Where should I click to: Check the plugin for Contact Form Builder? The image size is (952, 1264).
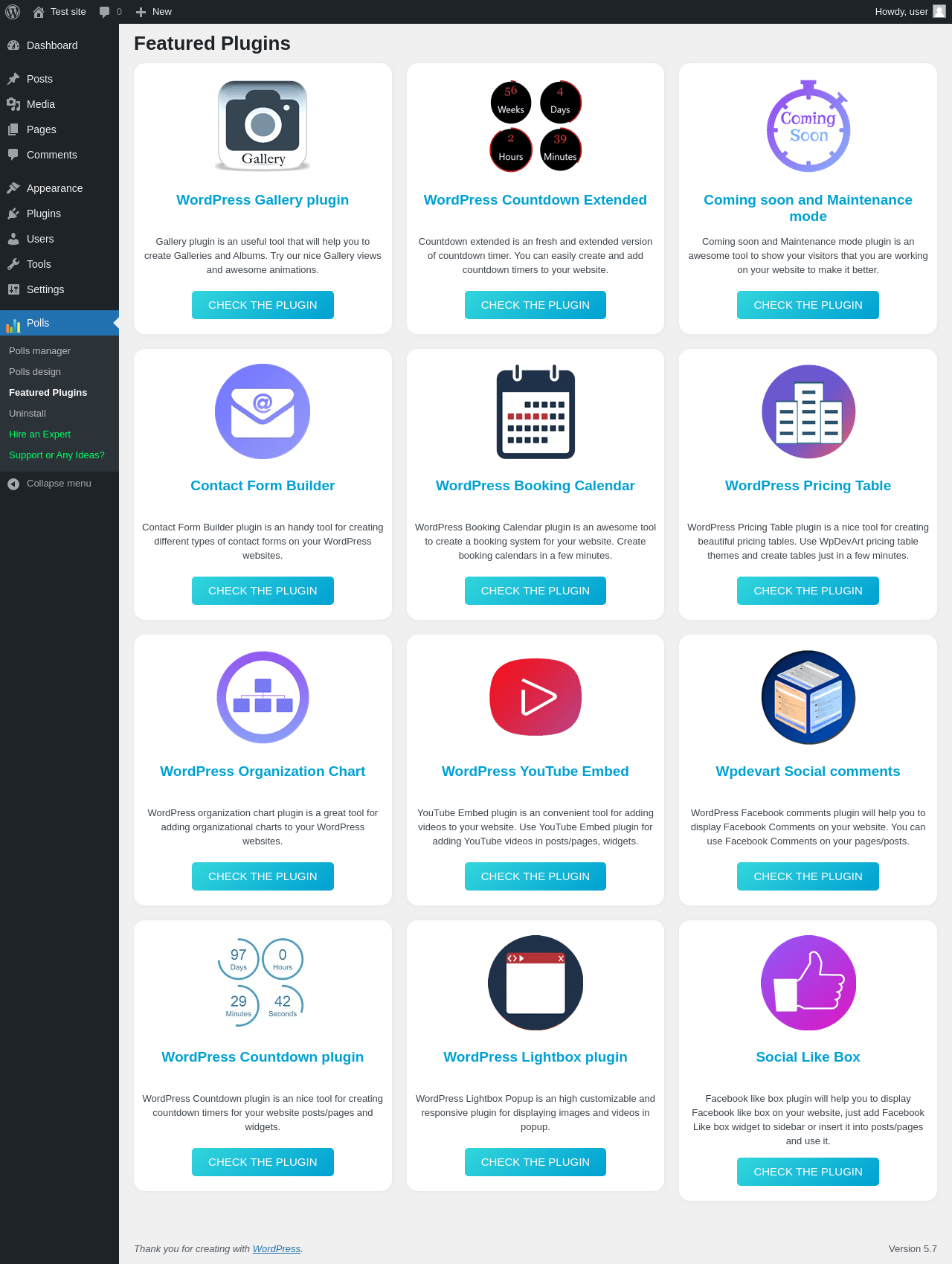[x=263, y=591]
